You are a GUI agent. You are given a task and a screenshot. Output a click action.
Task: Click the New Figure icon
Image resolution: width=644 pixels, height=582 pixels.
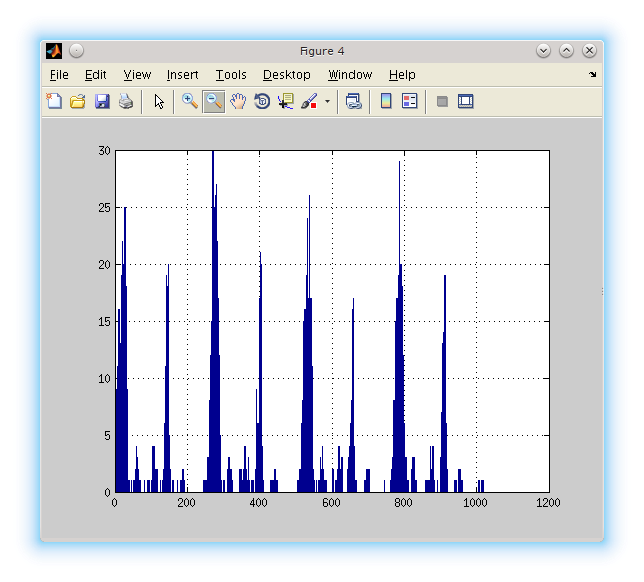pyautogui.click(x=54, y=101)
